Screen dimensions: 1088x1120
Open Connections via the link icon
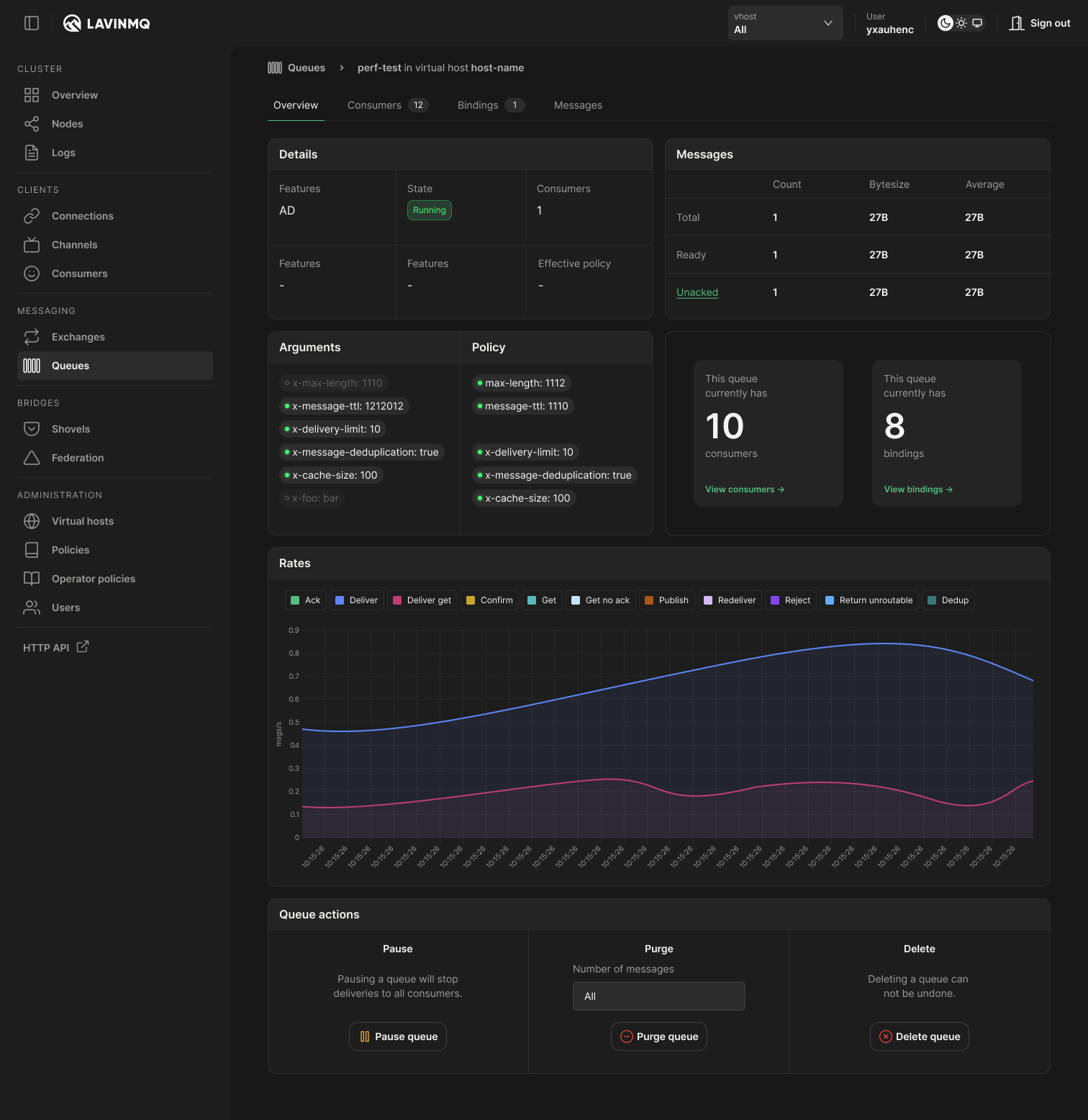point(32,216)
